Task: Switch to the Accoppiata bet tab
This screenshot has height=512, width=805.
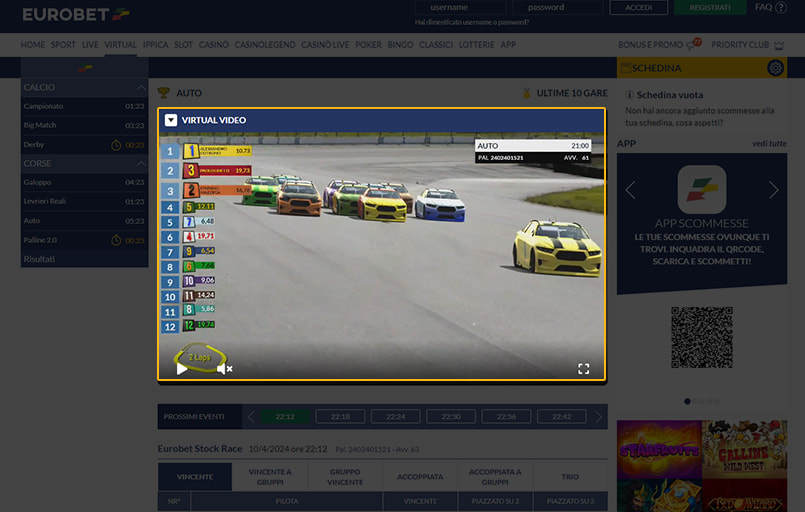Action: point(419,477)
